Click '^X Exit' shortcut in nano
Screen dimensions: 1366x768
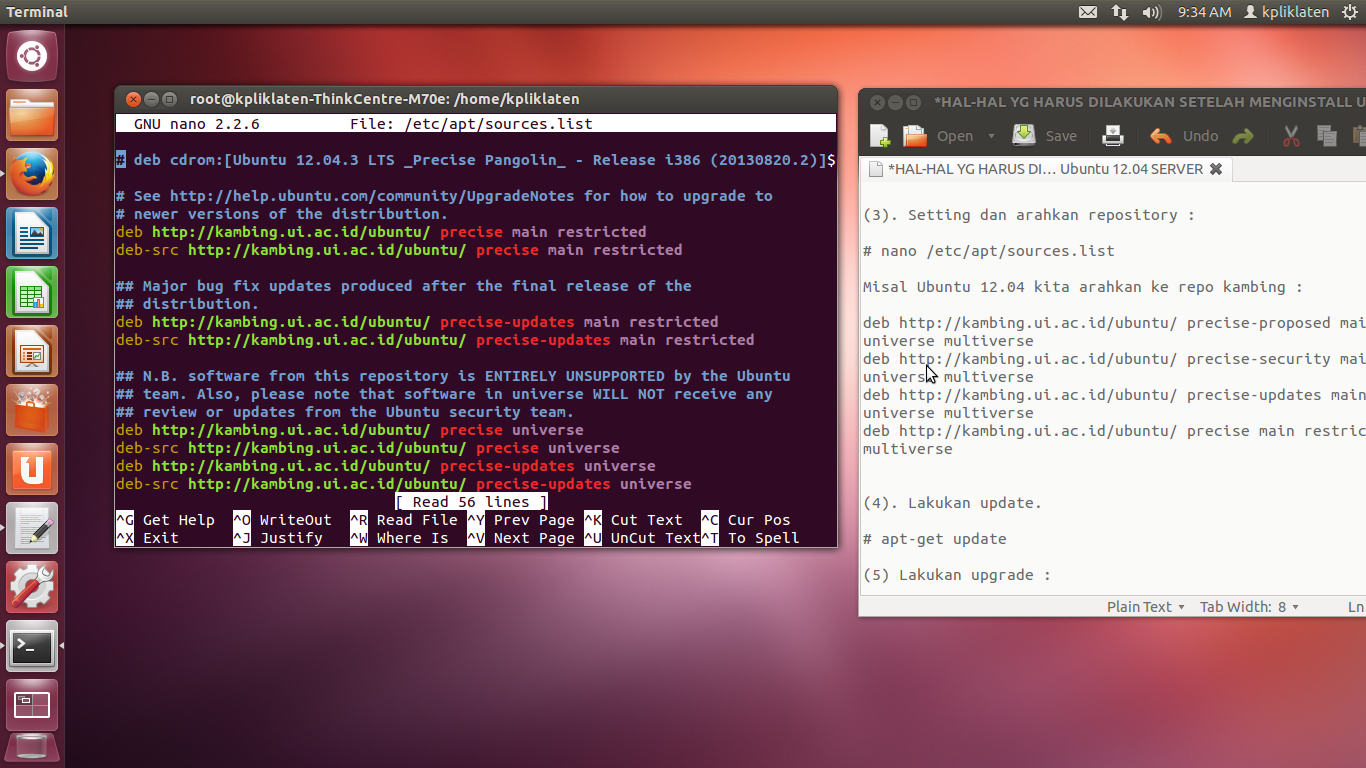147,538
